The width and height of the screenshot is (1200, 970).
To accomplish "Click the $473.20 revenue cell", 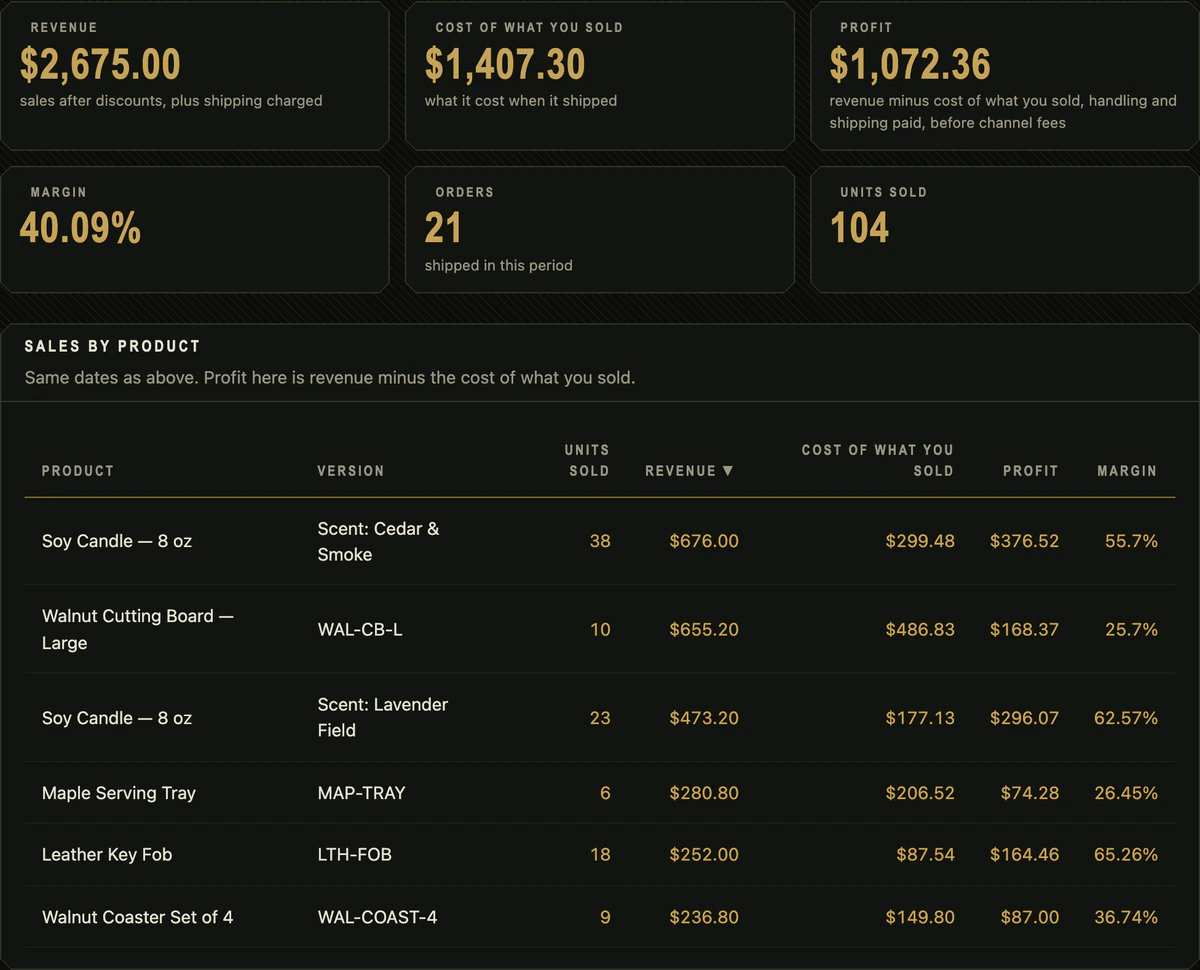I will pyautogui.click(x=704, y=718).
